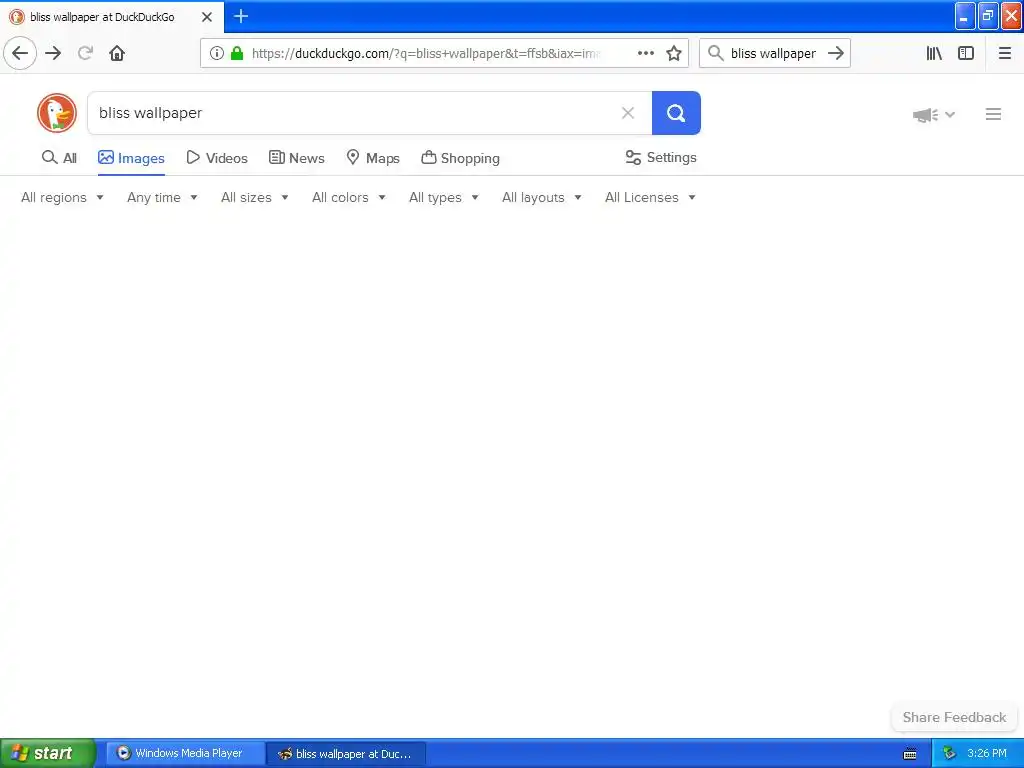Show site information icon in address bar
Screen dimensions: 1024x768
217,53
